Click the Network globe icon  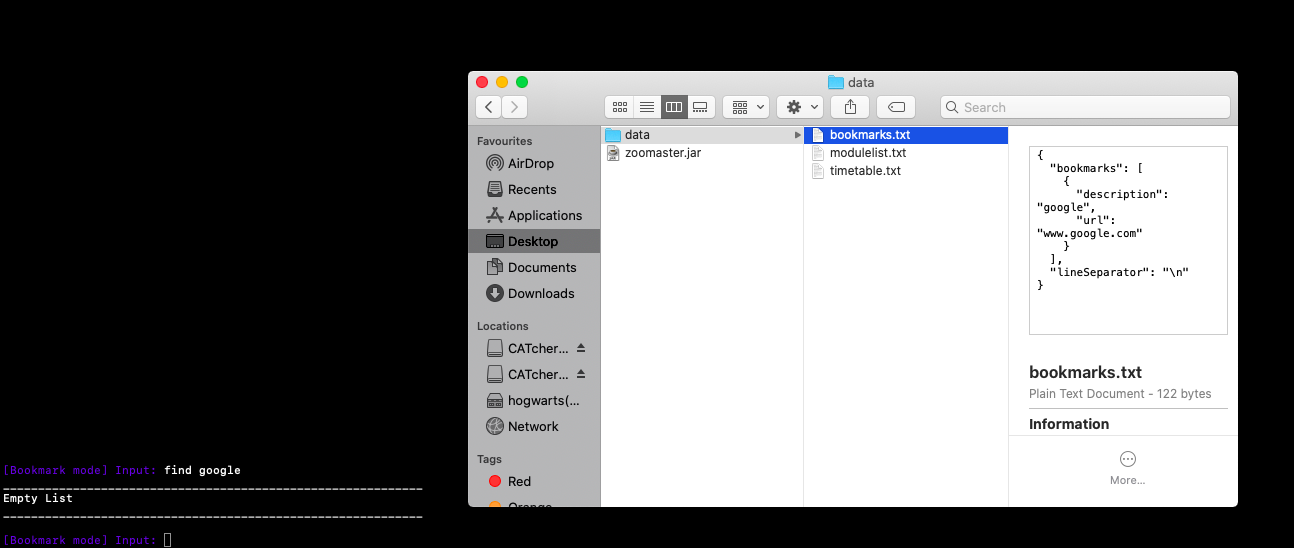pos(494,426)
